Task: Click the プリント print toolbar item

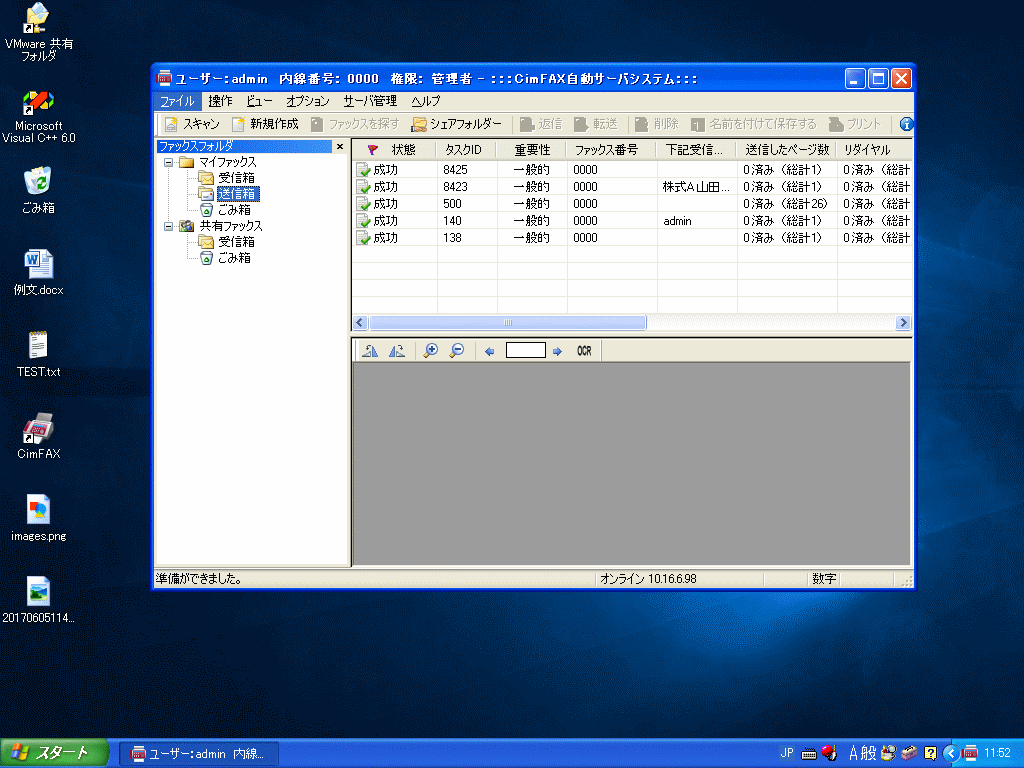Action: click(x=854, y=124)
